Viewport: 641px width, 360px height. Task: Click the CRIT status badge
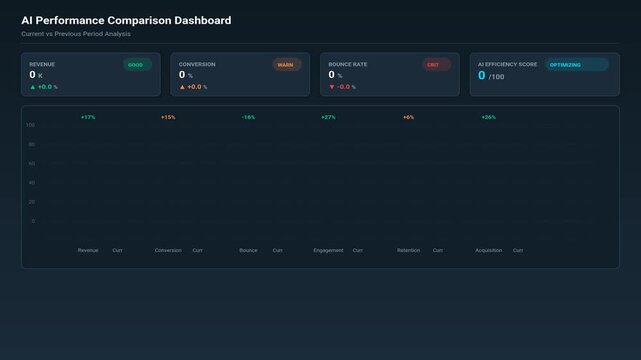click(437, 65)
